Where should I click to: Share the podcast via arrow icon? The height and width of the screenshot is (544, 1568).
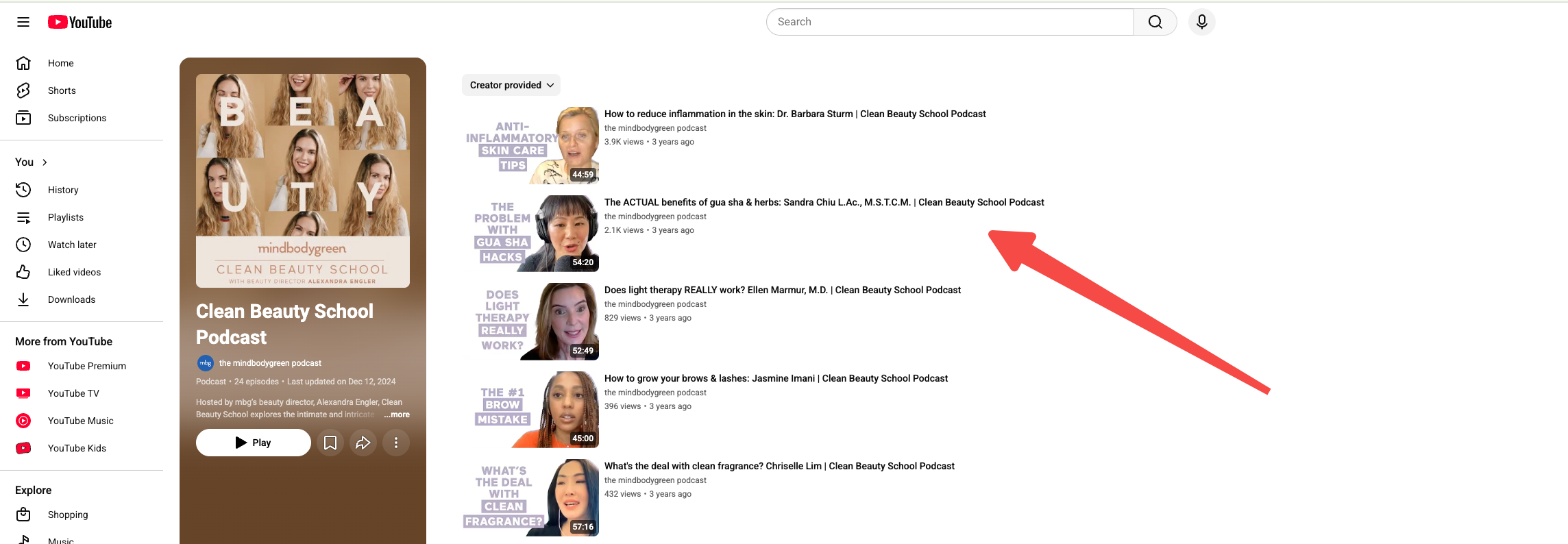click(363, 443)
